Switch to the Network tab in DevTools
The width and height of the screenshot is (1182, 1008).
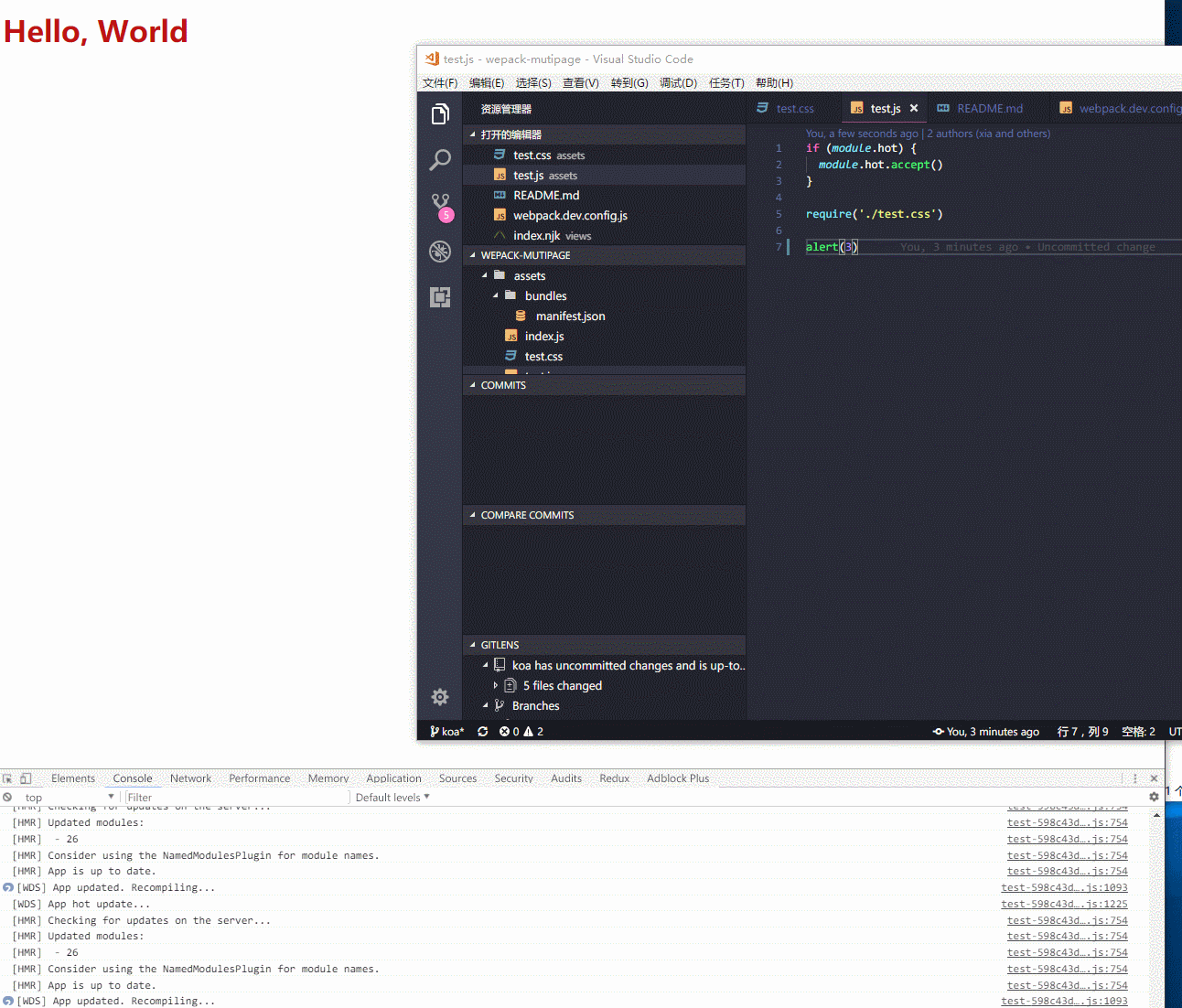tap(190, 778)
